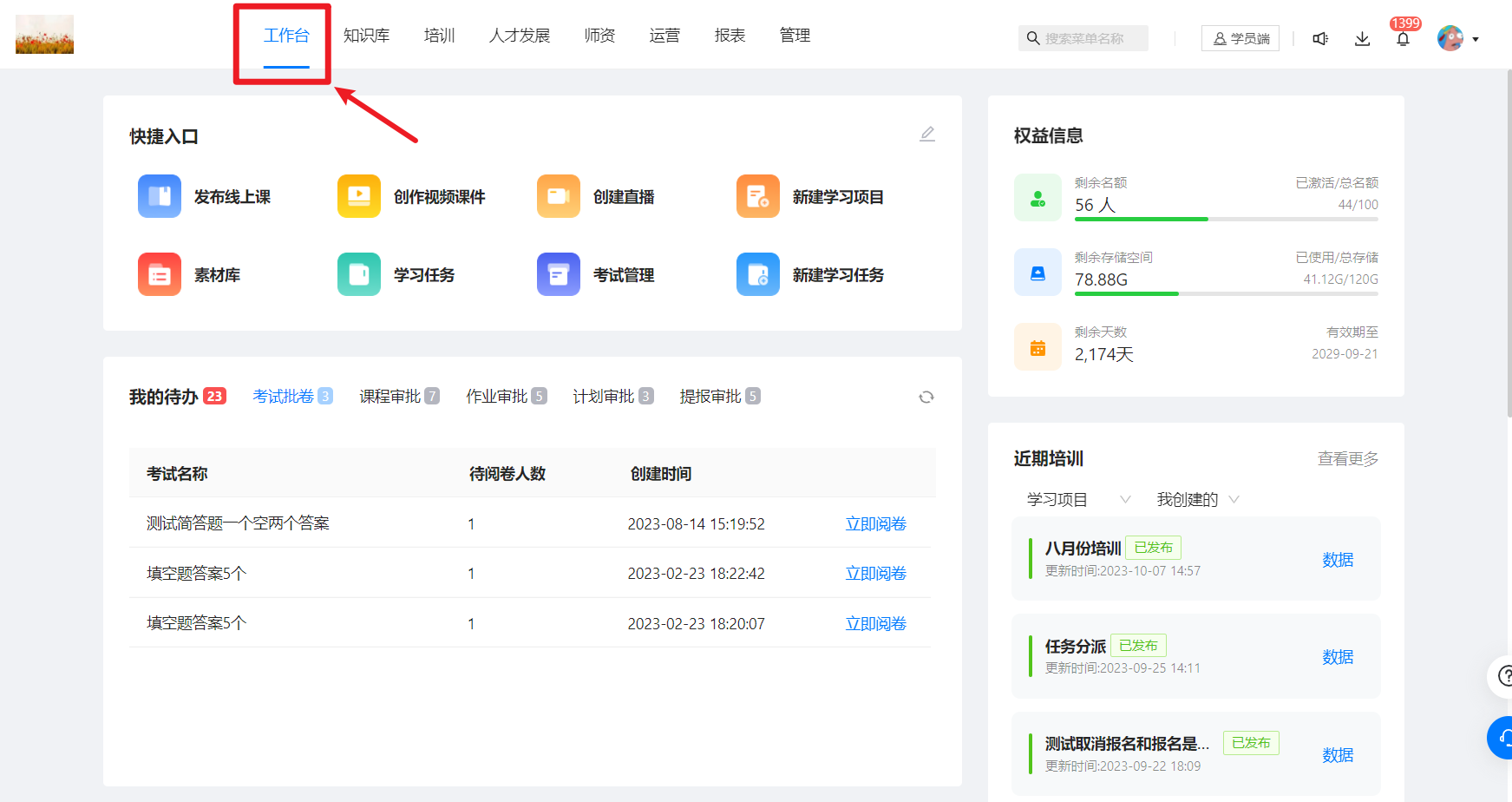Open 数据 for 八月份培训
The height and width of the screenshot is (802, 1512).
[1338, 560]
